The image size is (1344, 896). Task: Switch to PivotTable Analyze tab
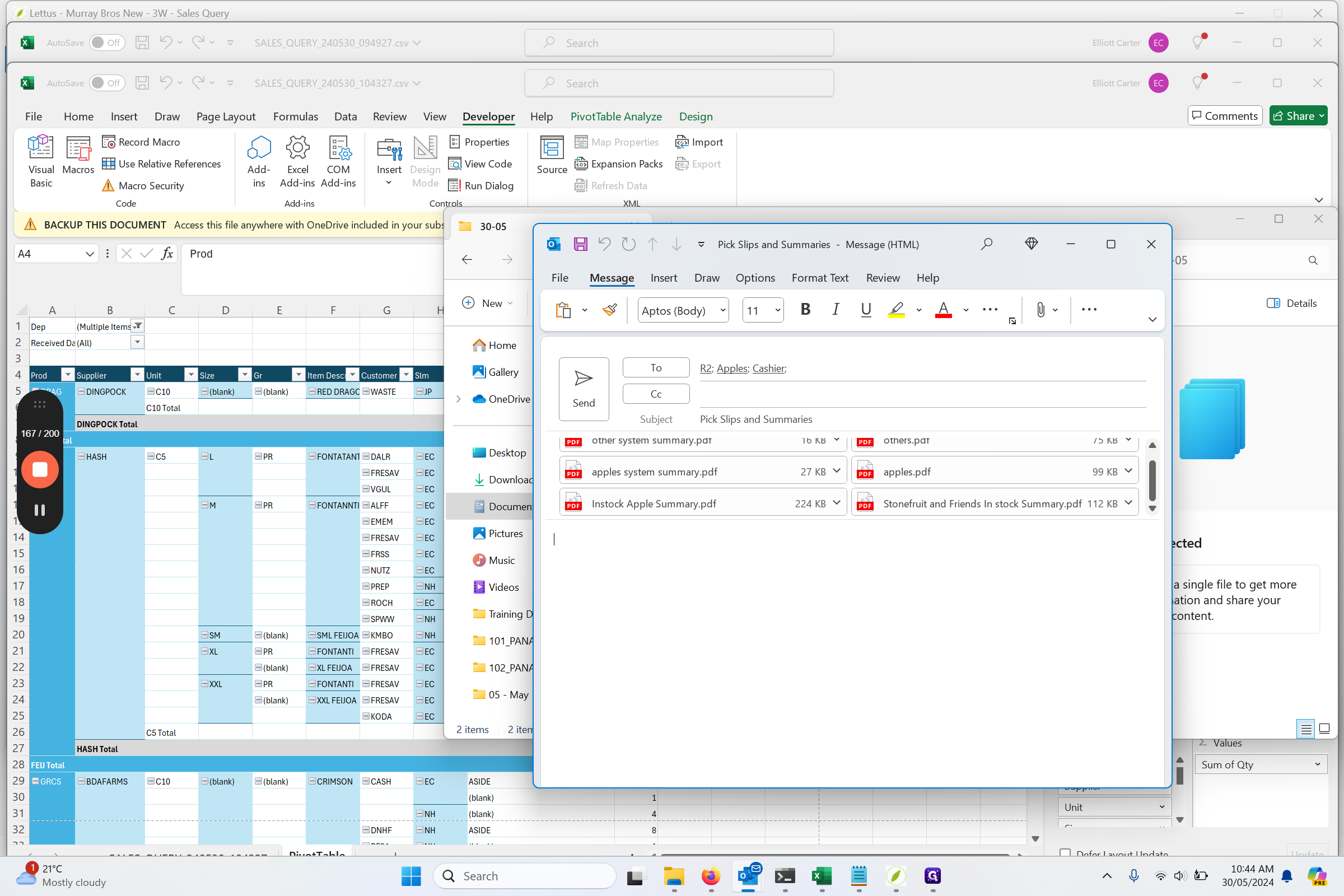pos(616,116)
